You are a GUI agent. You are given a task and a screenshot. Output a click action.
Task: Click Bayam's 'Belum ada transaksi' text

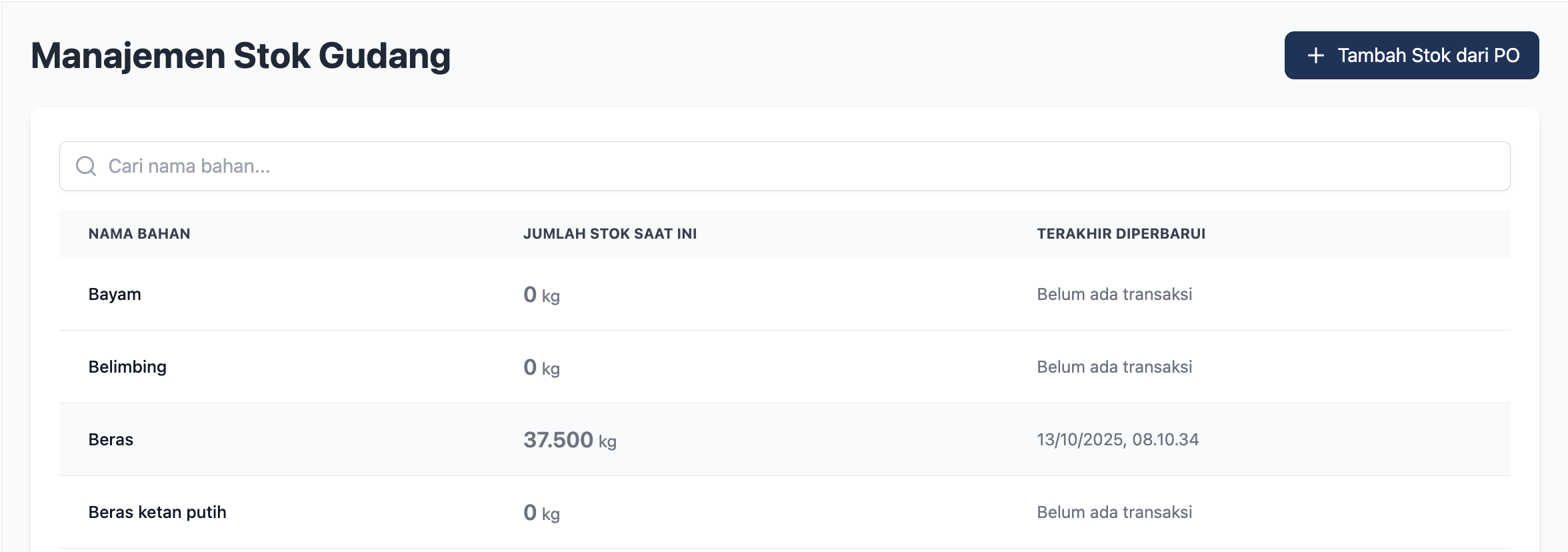coord(1114,294)
